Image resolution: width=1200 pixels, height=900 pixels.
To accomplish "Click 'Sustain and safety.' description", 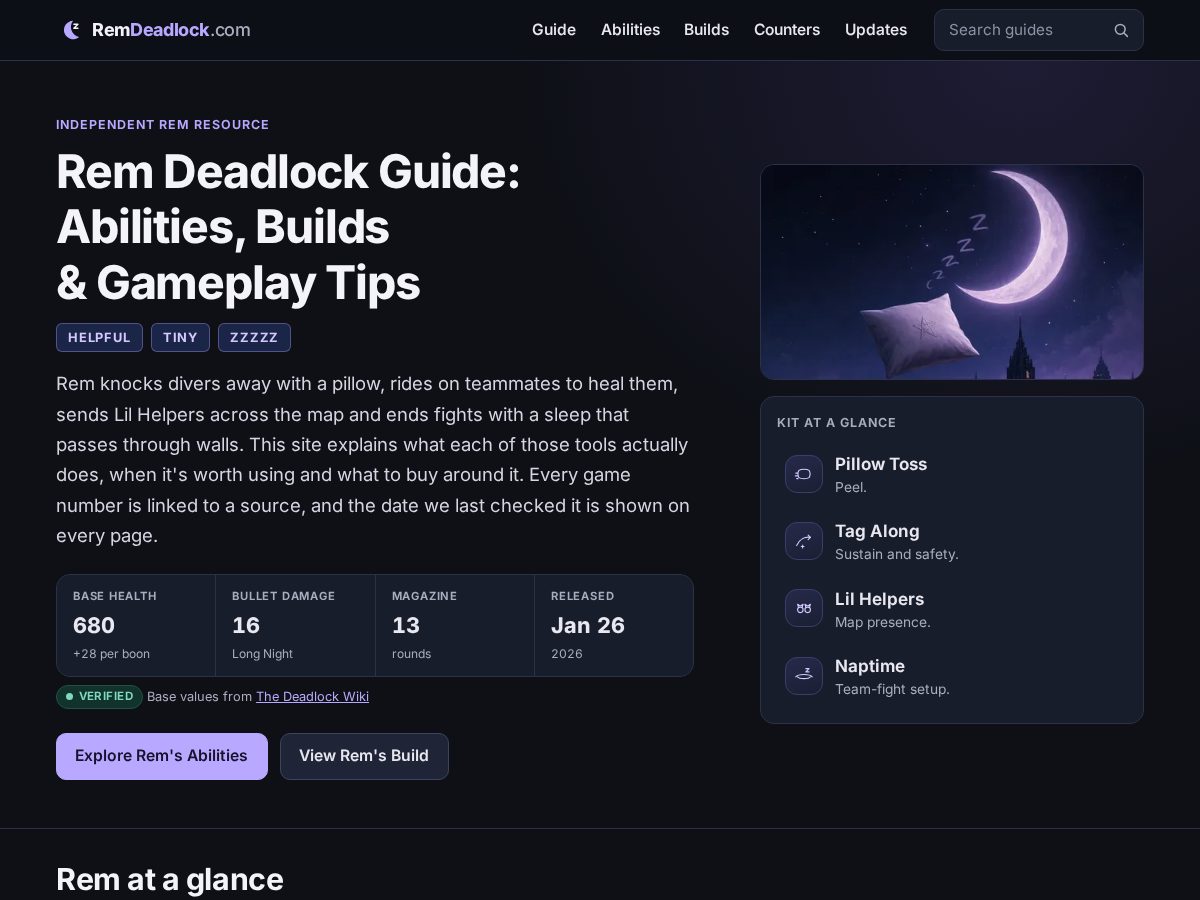I will [x=897, y=555].
